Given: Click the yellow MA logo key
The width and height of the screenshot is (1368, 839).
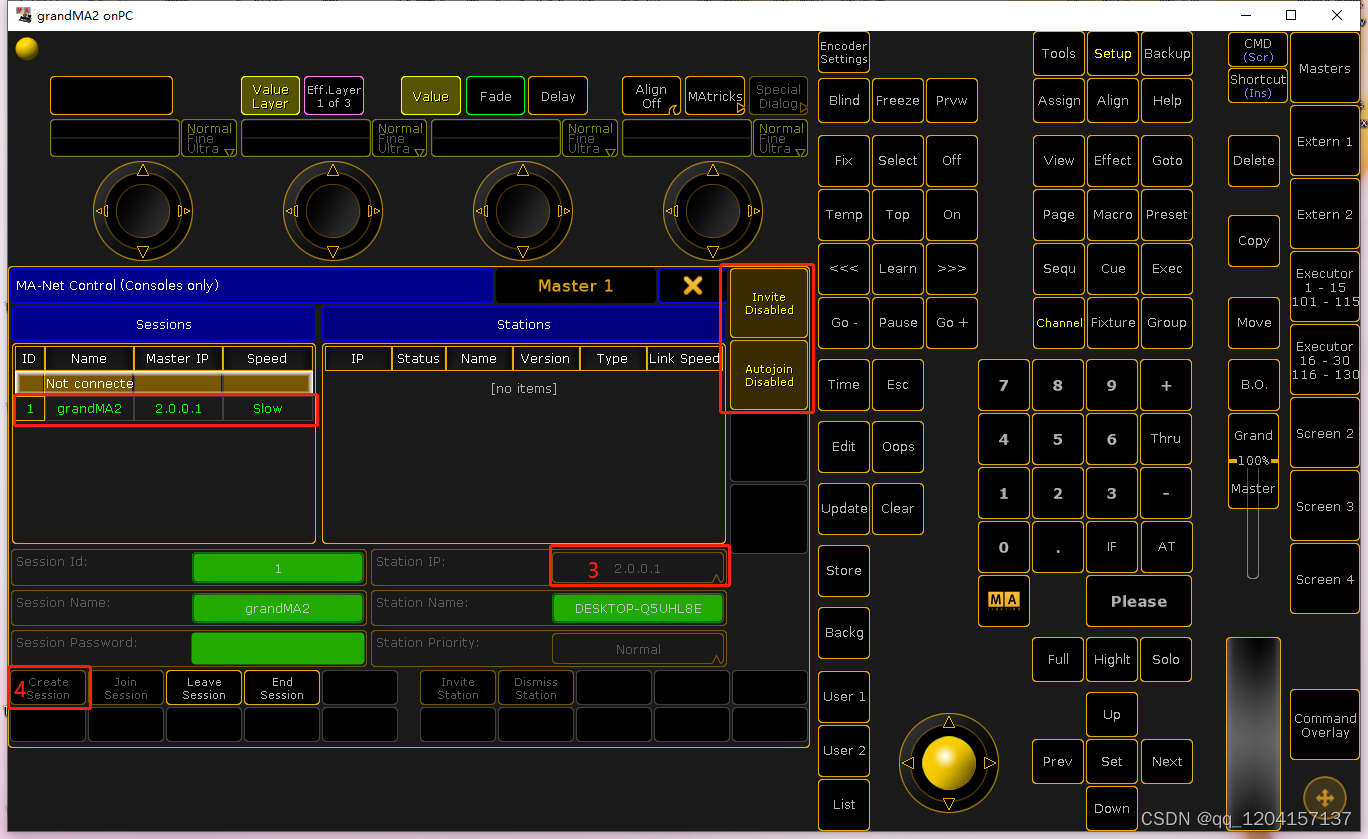Looking at the screenshot, I should pyautogui.click(x=1003, y=600).
